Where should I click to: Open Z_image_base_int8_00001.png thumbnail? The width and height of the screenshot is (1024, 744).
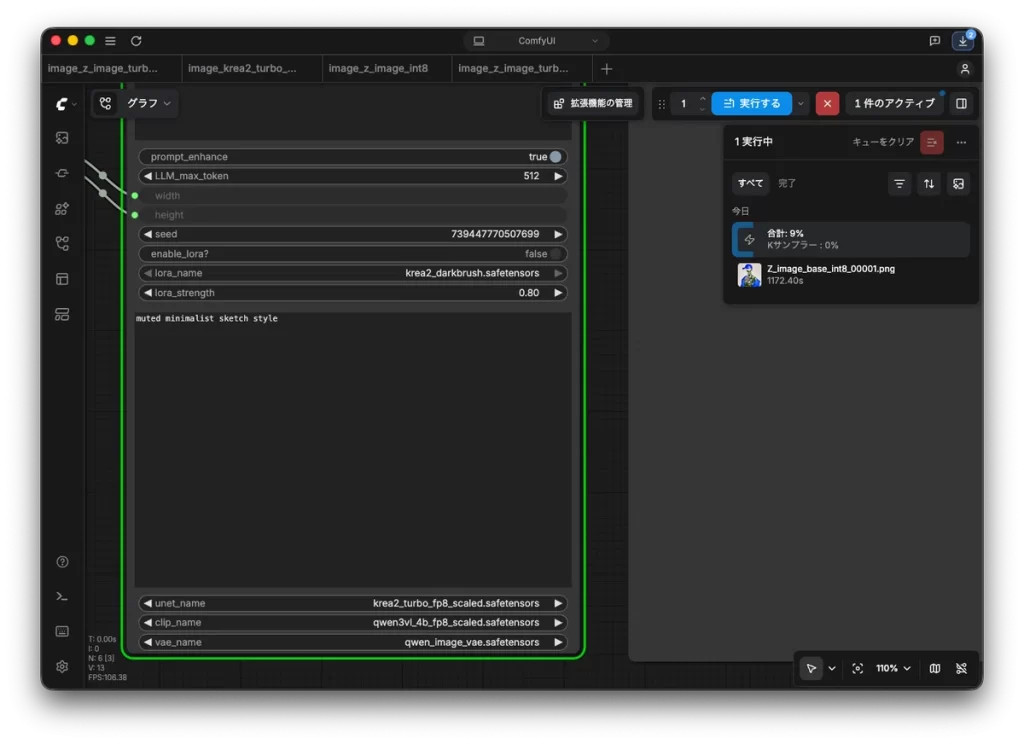(x=749, y=275)
